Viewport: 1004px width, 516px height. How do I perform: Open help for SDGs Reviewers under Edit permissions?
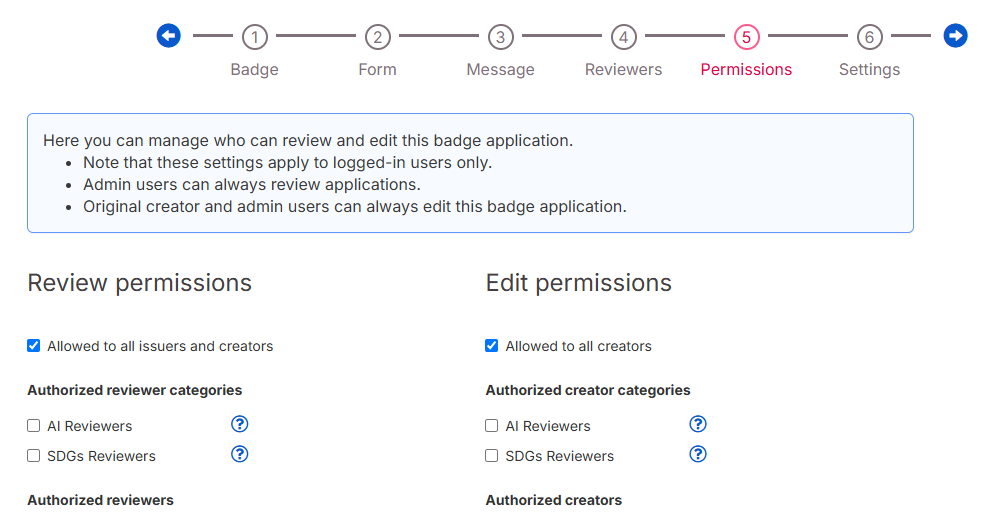(x=698, y=454)
